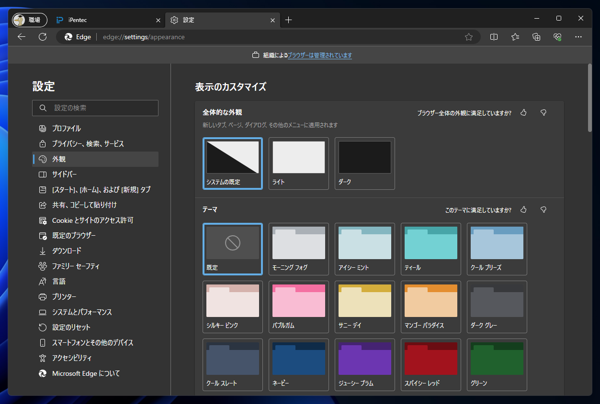Open the Edge "…" settings and more menu
The width and height of the screenshot is (600, 404).
(578, 37)
